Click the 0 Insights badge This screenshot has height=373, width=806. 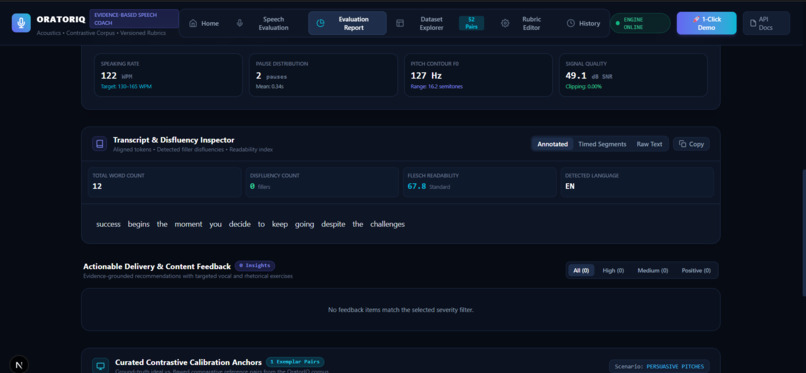tap(255, 266)
